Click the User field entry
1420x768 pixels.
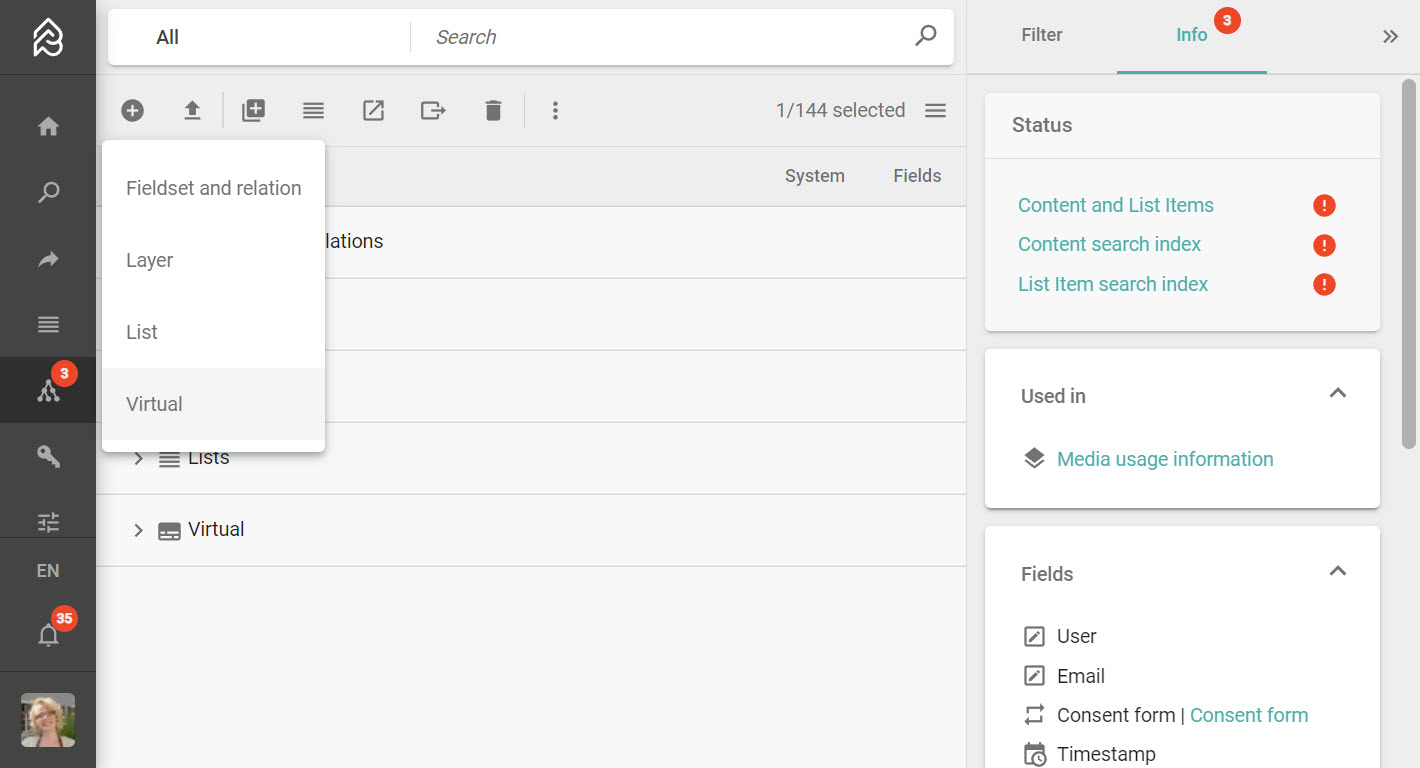[1076, 636]
